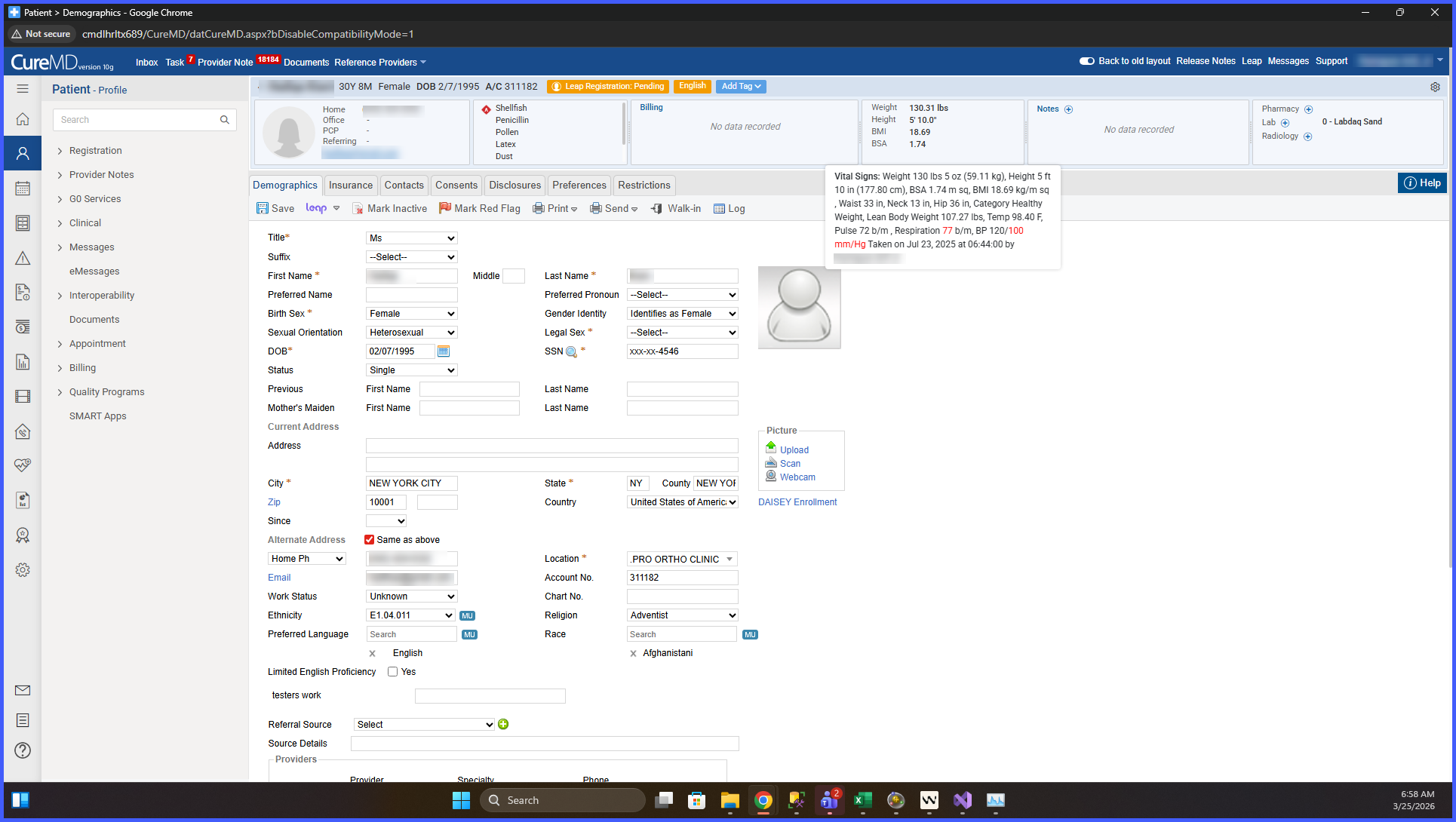Open the Add Tag dropdown
The image size is (1456, 822).
741,87
